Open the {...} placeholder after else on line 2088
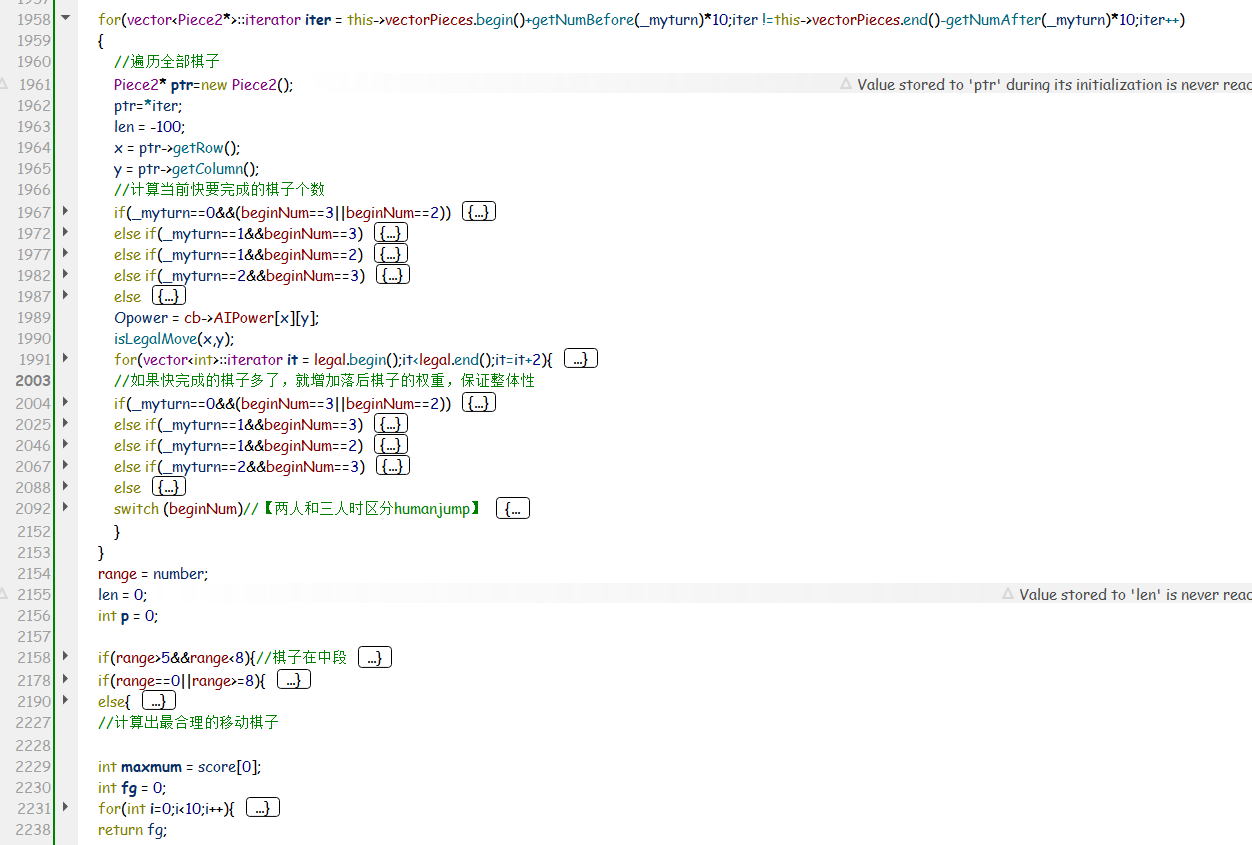The width and height of the screenshot is (1252, 845). pos(169,487)
